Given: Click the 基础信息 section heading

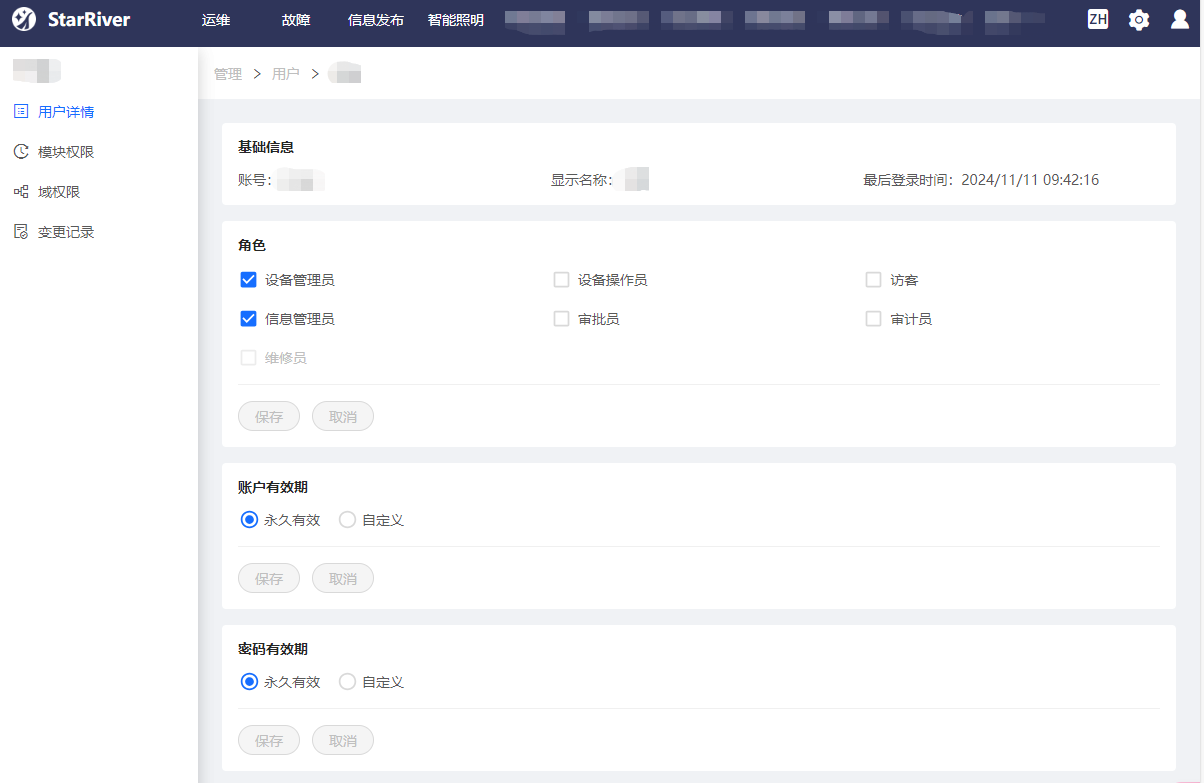Looking at the screenshot, I should 266,147.
